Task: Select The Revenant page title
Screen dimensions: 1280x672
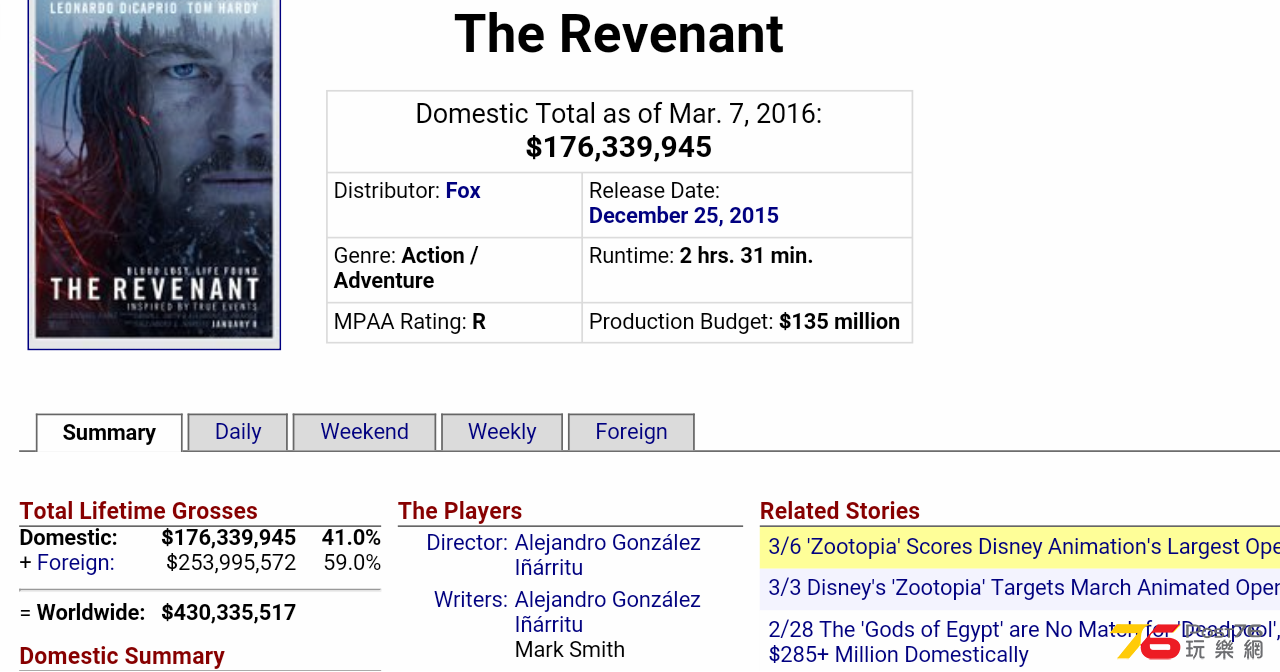Action: [x=619, y=34]
